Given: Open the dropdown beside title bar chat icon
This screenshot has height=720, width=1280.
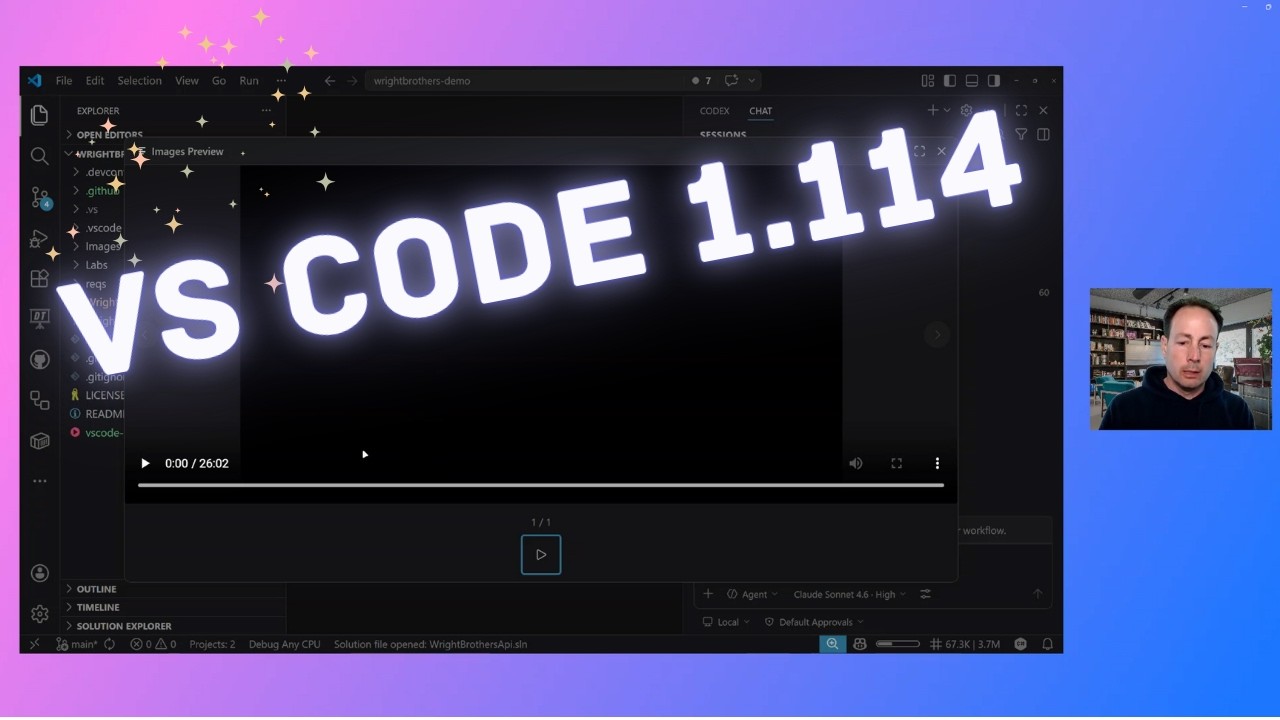Looking at the screenshot, I should [752, 81].
